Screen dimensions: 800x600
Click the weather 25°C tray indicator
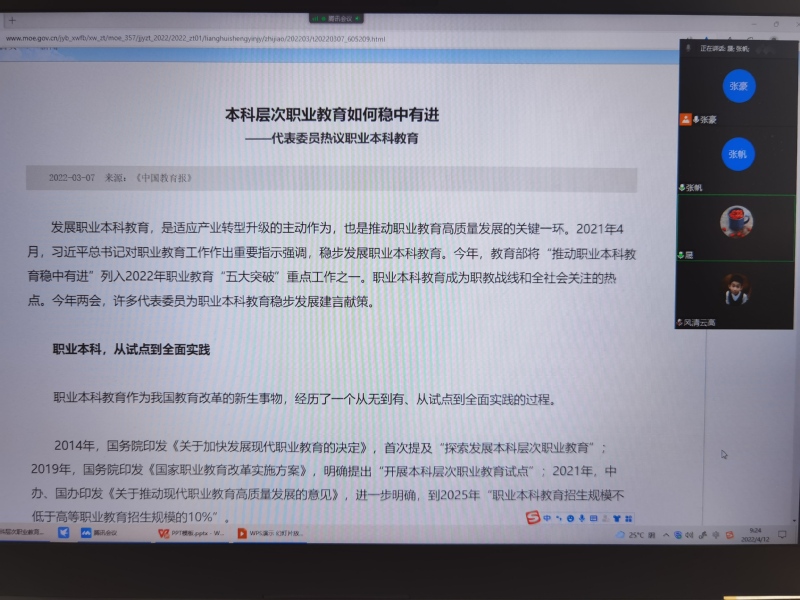[x=632, y=535]
